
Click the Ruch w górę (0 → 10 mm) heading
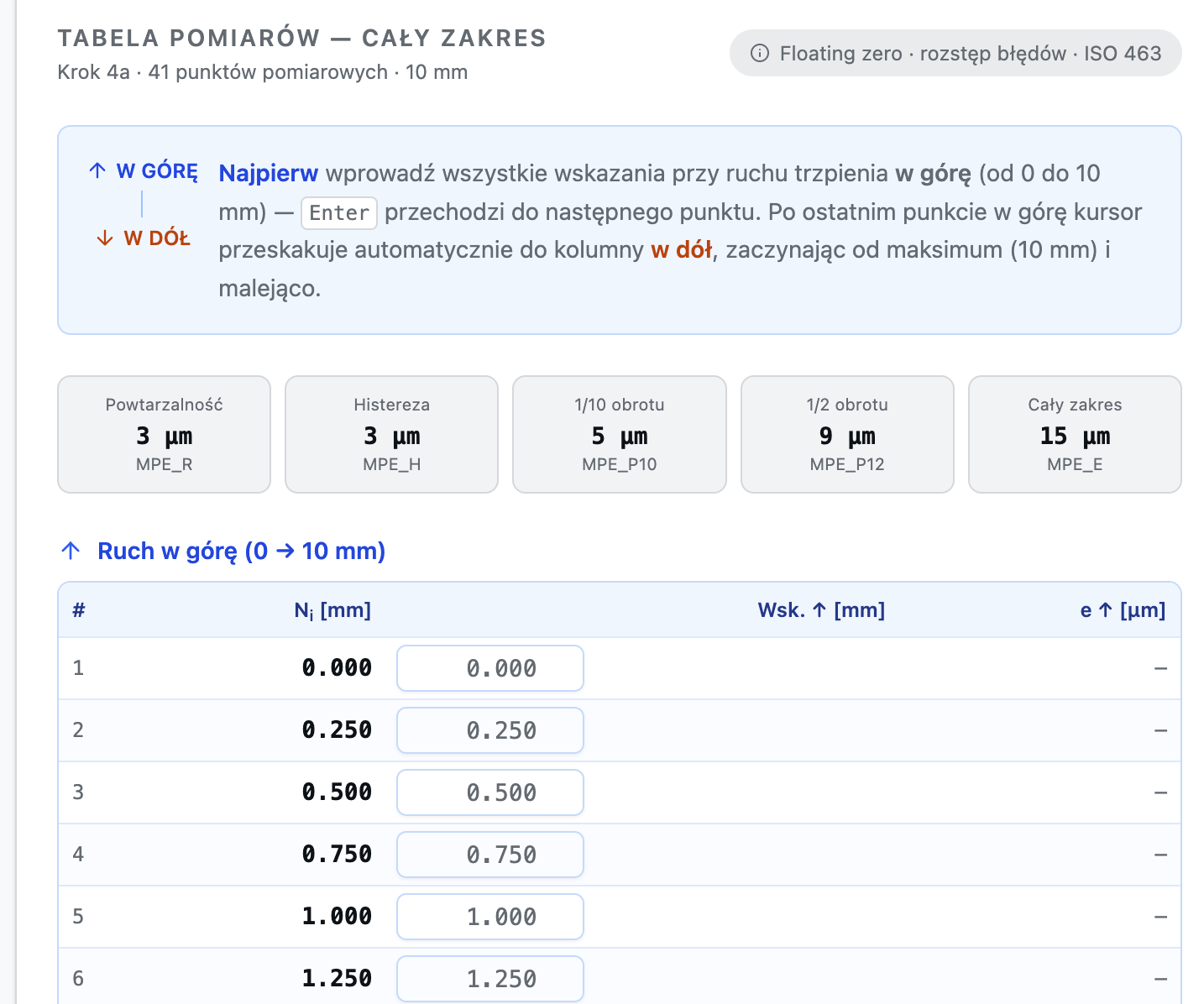tap(242, 551)
